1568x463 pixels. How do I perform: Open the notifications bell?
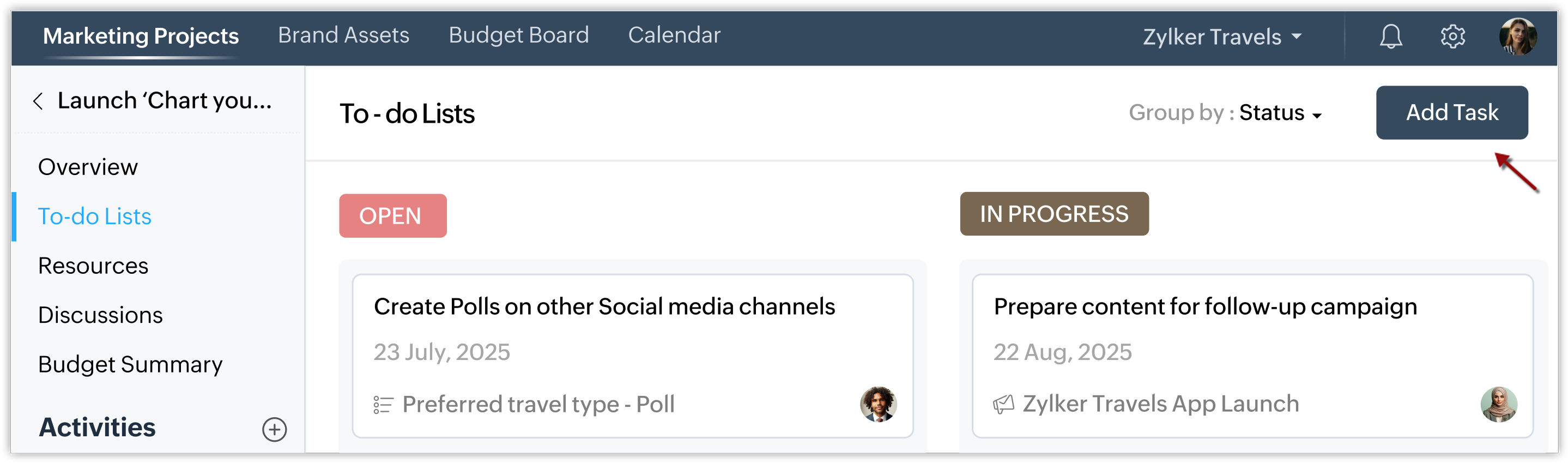pyautogui.click(x=1390, y=37)
